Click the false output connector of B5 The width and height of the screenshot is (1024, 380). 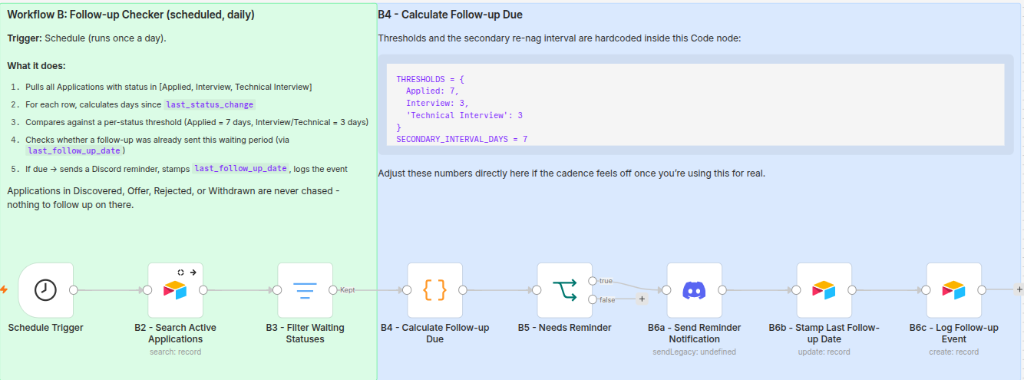pos(592,299)
